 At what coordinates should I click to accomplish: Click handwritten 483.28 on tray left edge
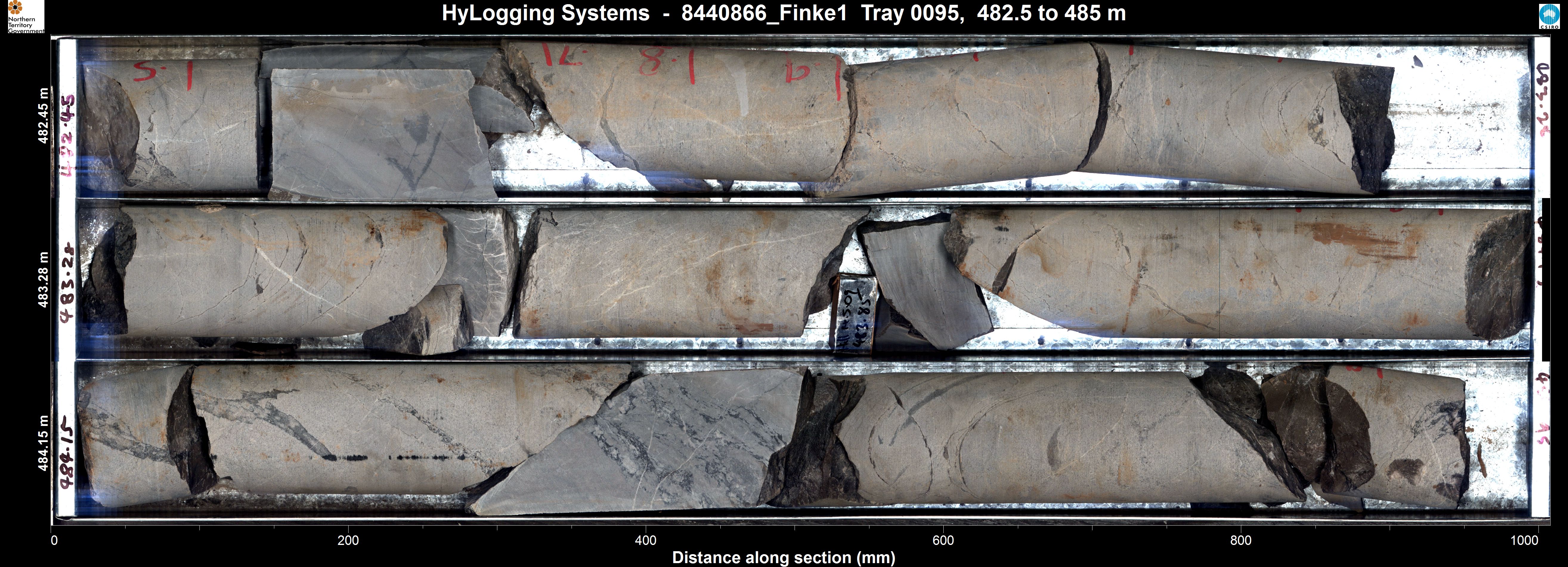[67, 283]
